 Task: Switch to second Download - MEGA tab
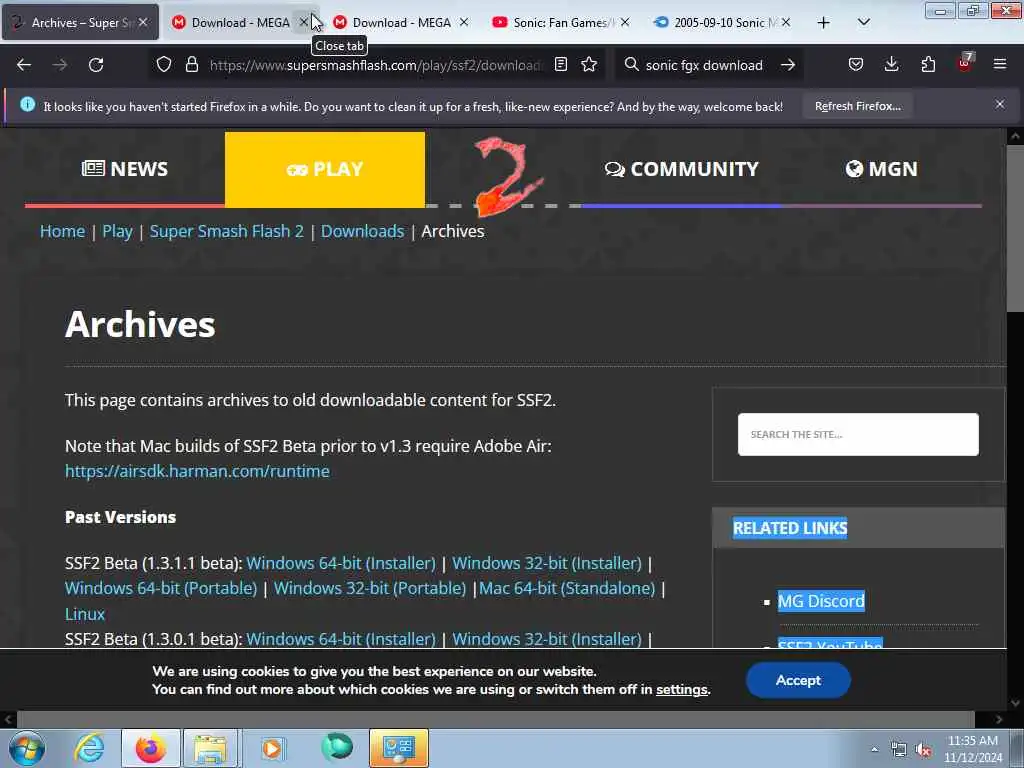point(402,23)
